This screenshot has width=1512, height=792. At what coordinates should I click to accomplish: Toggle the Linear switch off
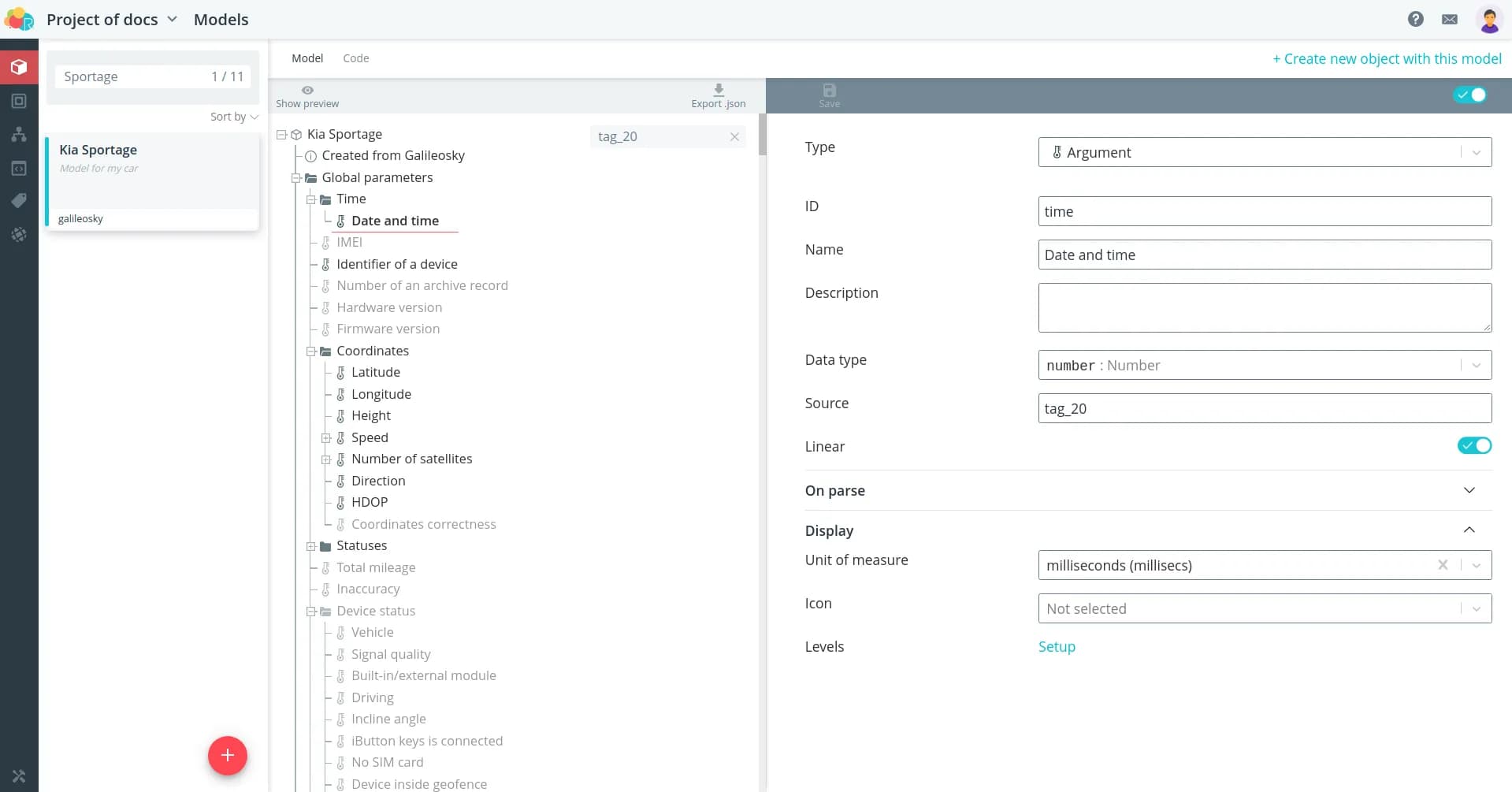coord(1473,446)
